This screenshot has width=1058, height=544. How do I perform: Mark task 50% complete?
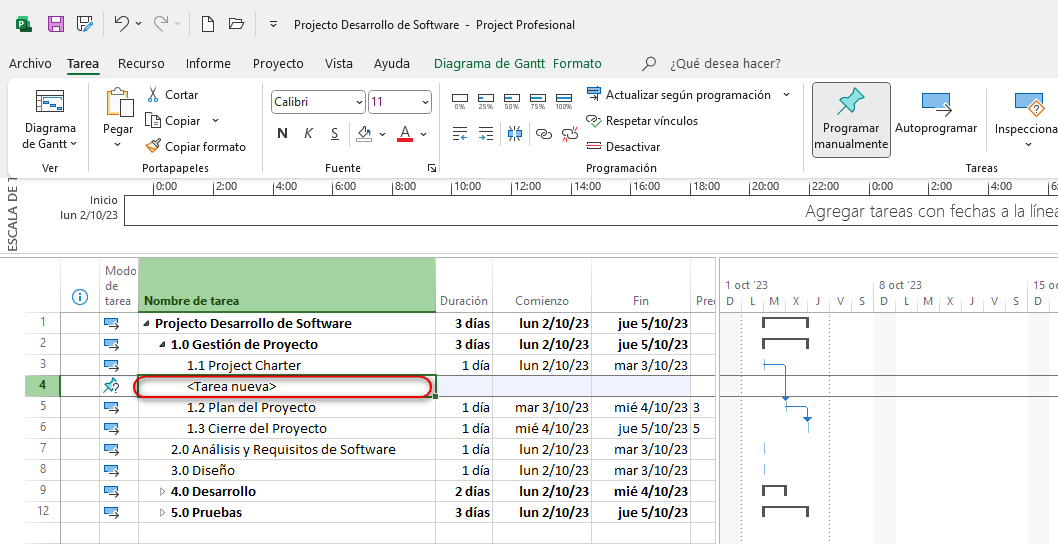pyautogui.click(x=512, y=100)
